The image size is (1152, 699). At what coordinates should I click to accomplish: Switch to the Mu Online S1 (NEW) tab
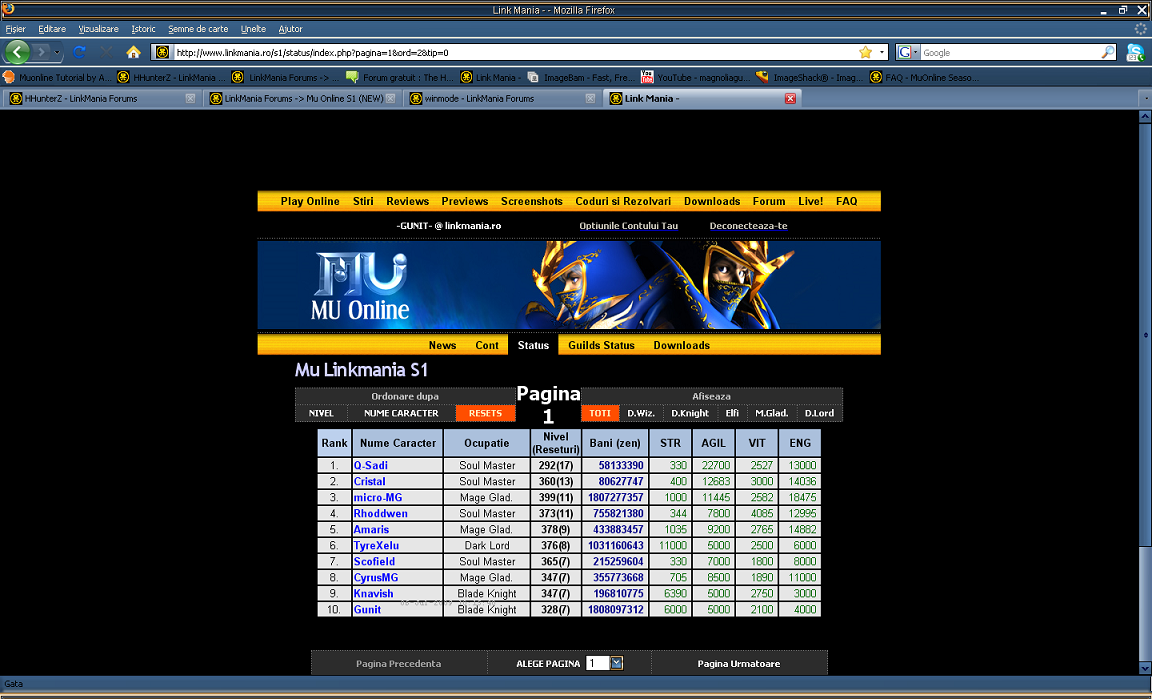point(301,98)
